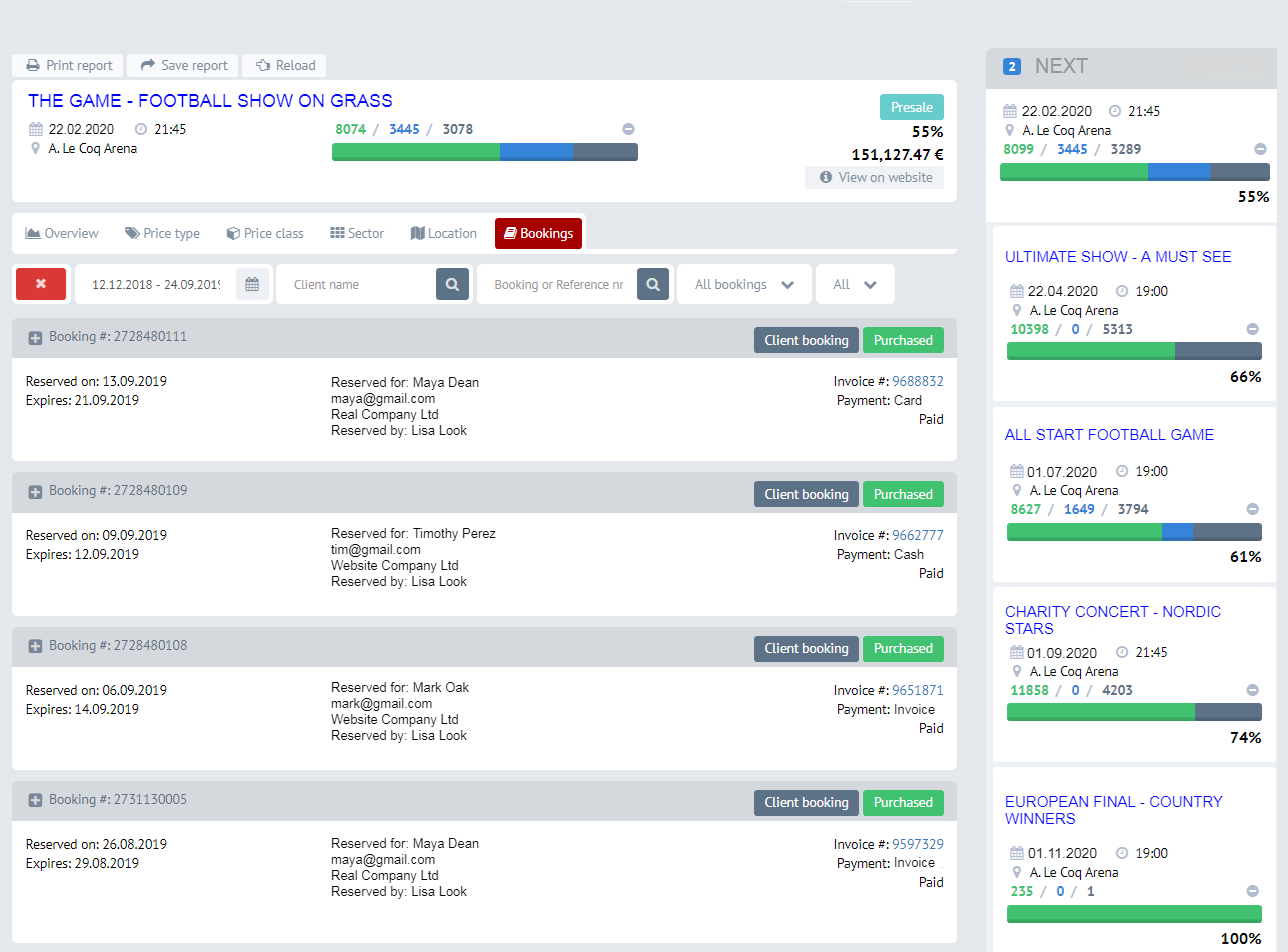Click the printer icon on Print report

click(34, 64)
